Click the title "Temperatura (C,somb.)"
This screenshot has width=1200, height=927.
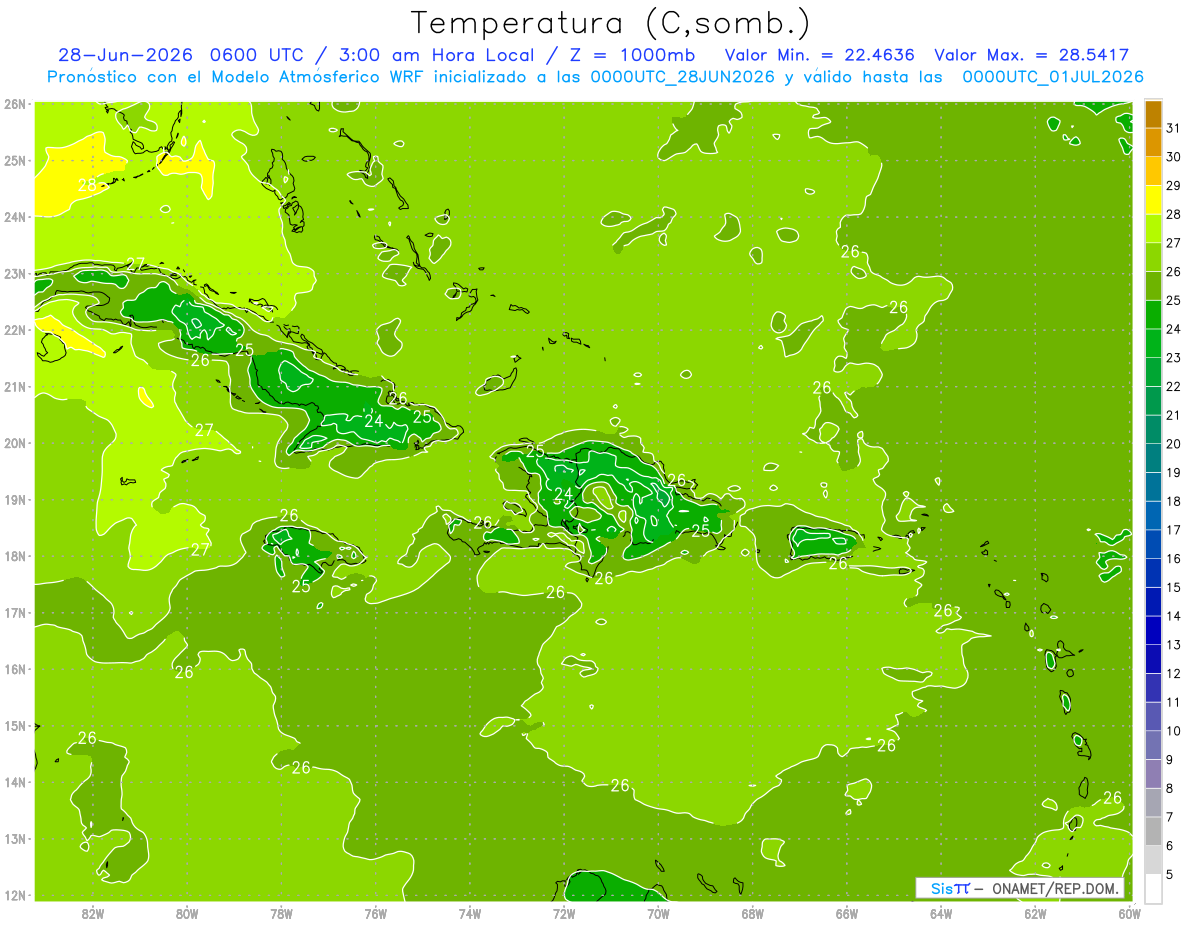click(611, 23)
